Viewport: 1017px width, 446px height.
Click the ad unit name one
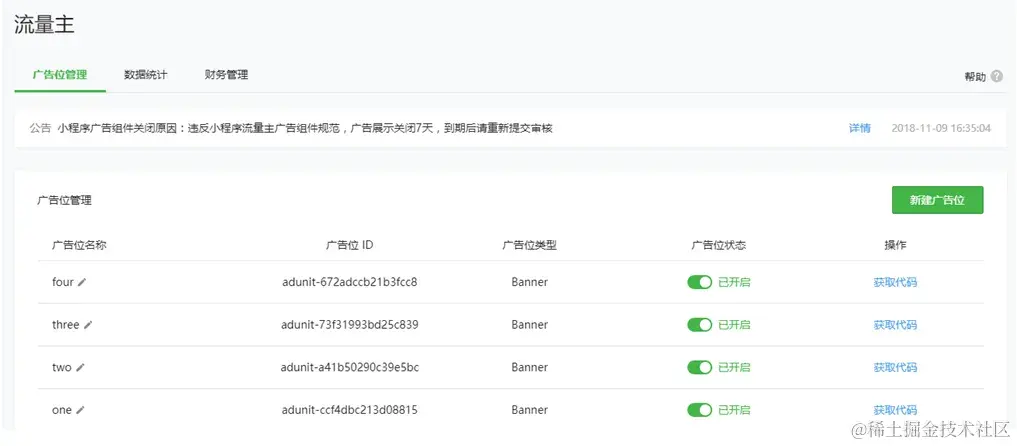62,410
